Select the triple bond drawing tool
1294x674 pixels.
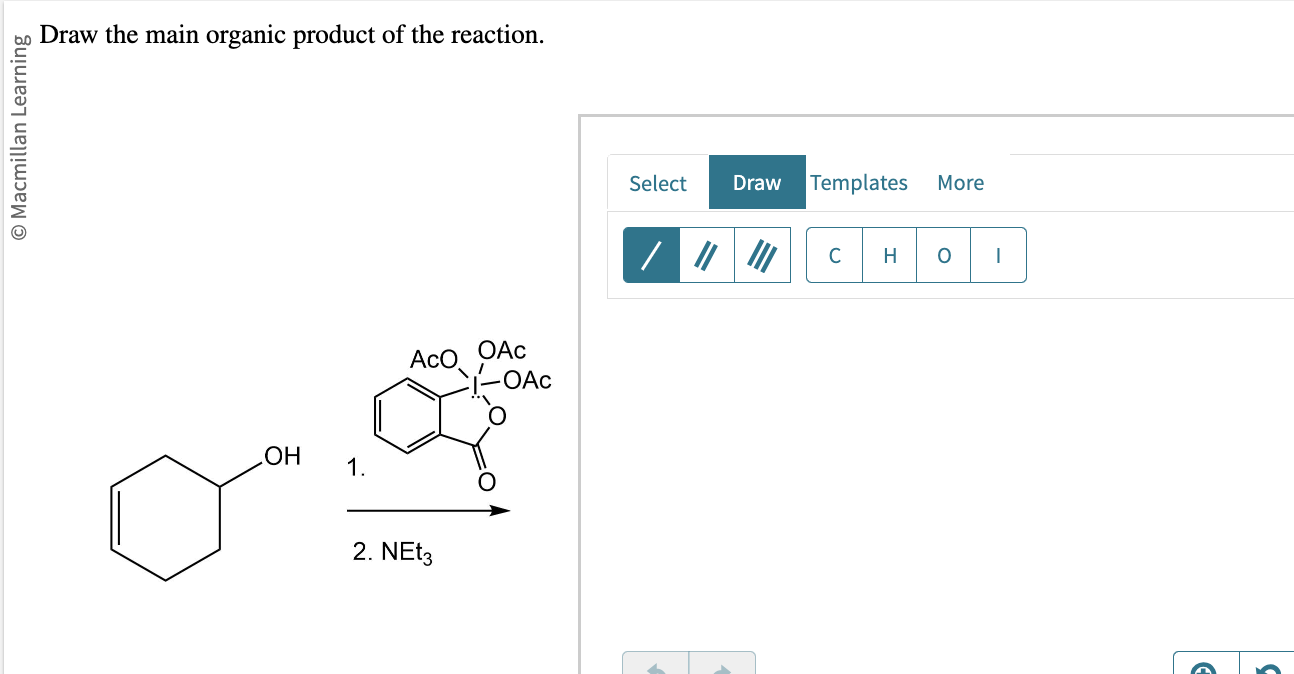762,255
